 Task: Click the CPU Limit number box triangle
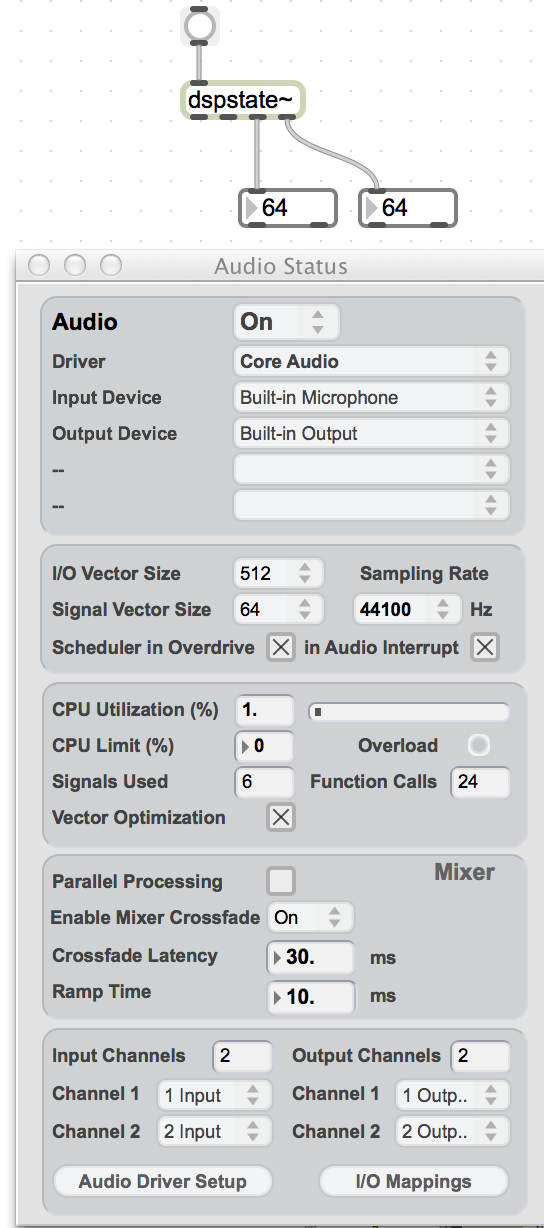click(x=245, y=746)
